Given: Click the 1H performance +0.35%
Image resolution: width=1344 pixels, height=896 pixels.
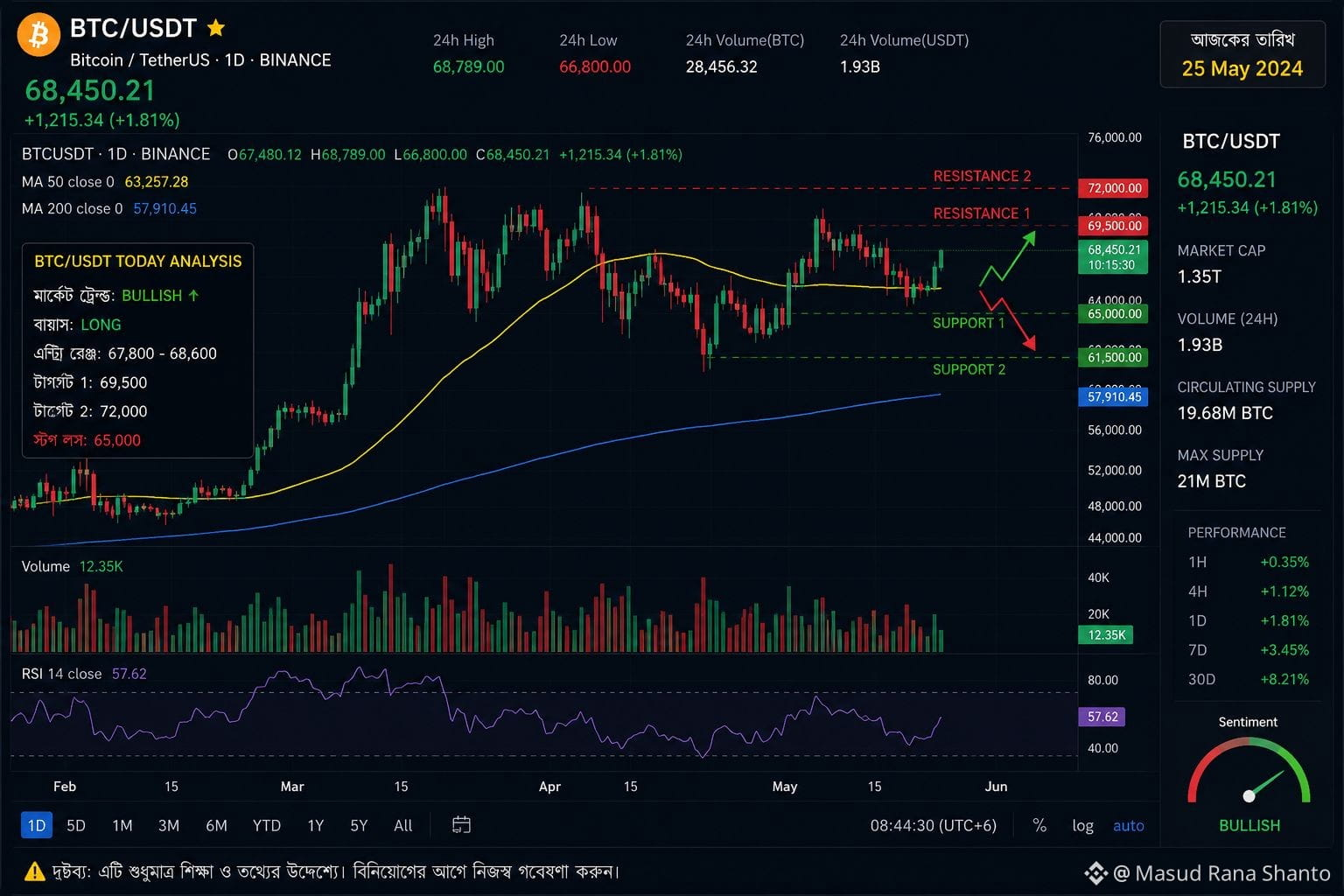Looking at the screenshot, I should 1284,562.
